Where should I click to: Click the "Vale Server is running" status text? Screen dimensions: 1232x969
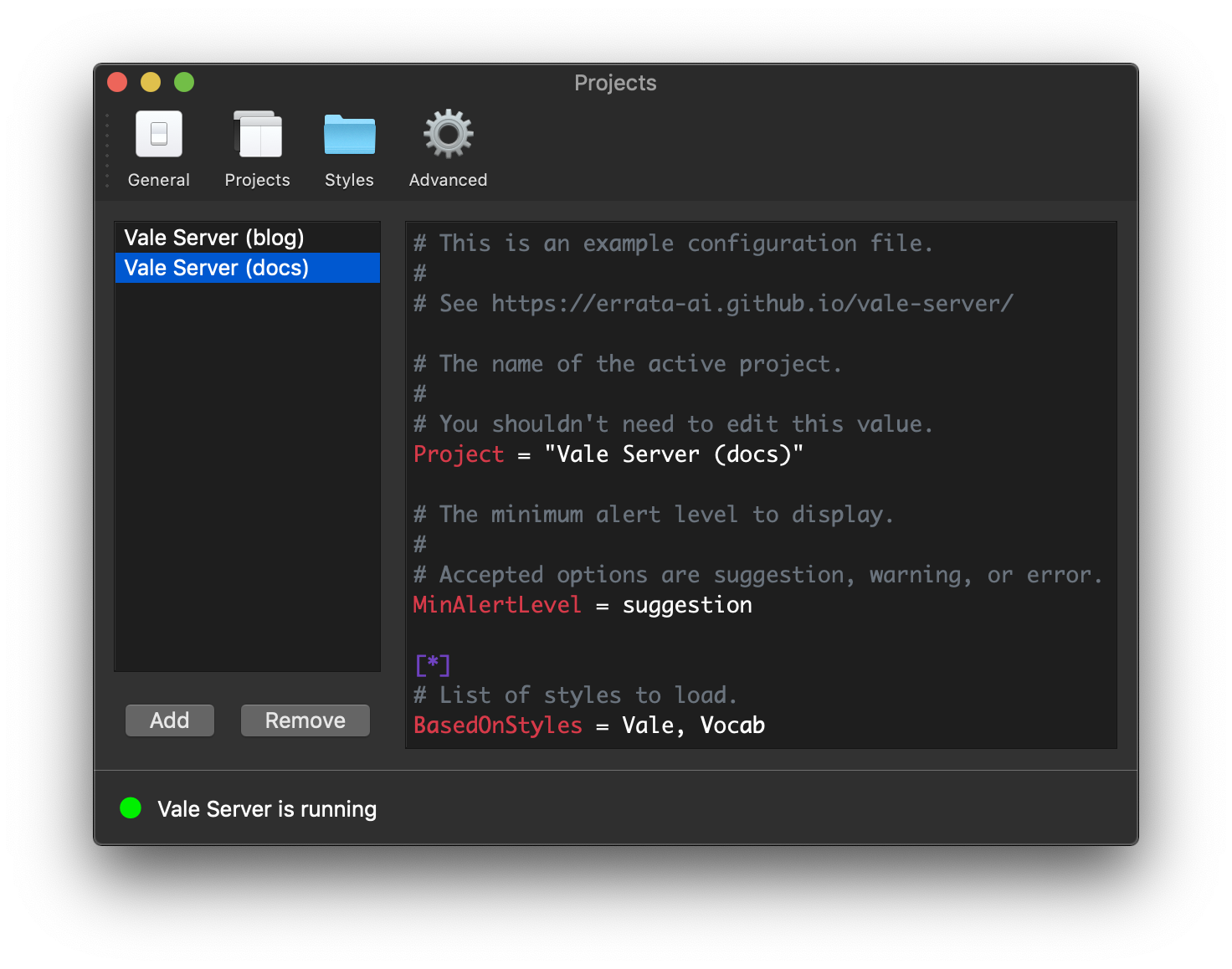click(x=267, y=809)
